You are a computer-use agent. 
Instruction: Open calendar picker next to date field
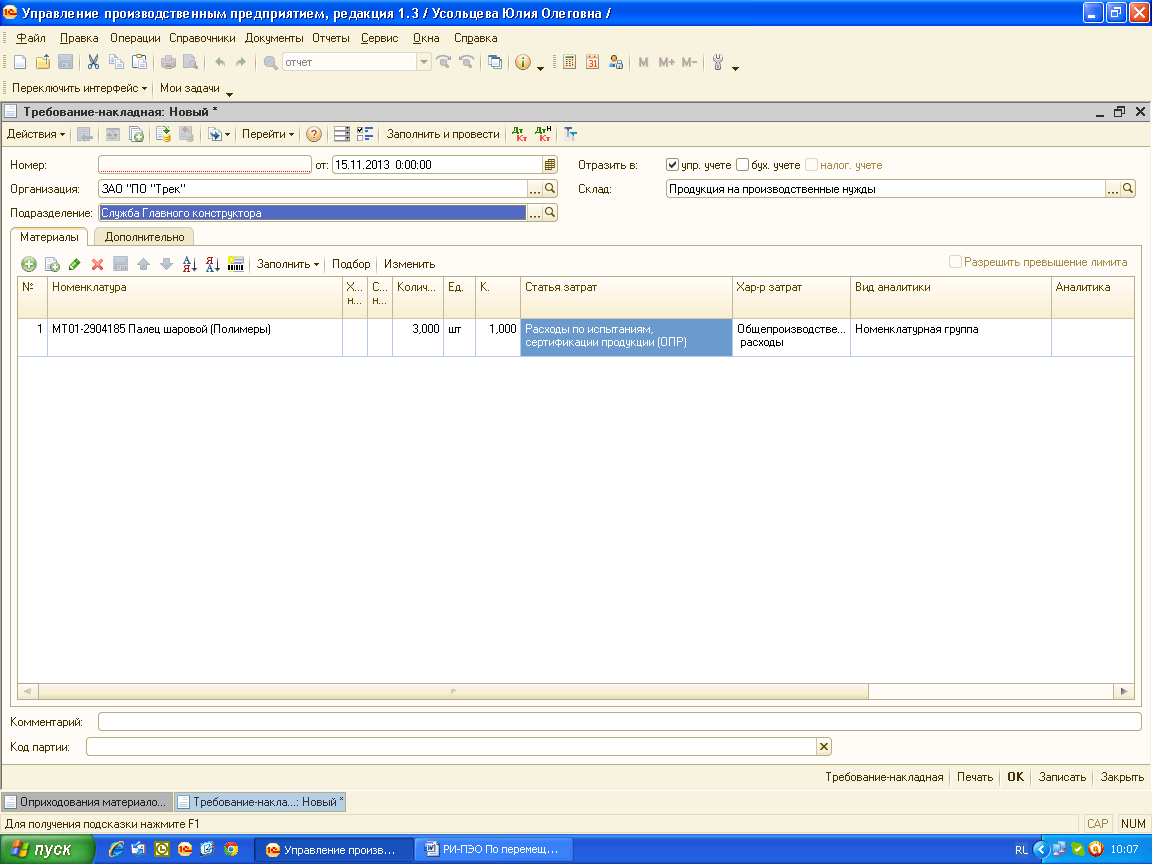550,165
